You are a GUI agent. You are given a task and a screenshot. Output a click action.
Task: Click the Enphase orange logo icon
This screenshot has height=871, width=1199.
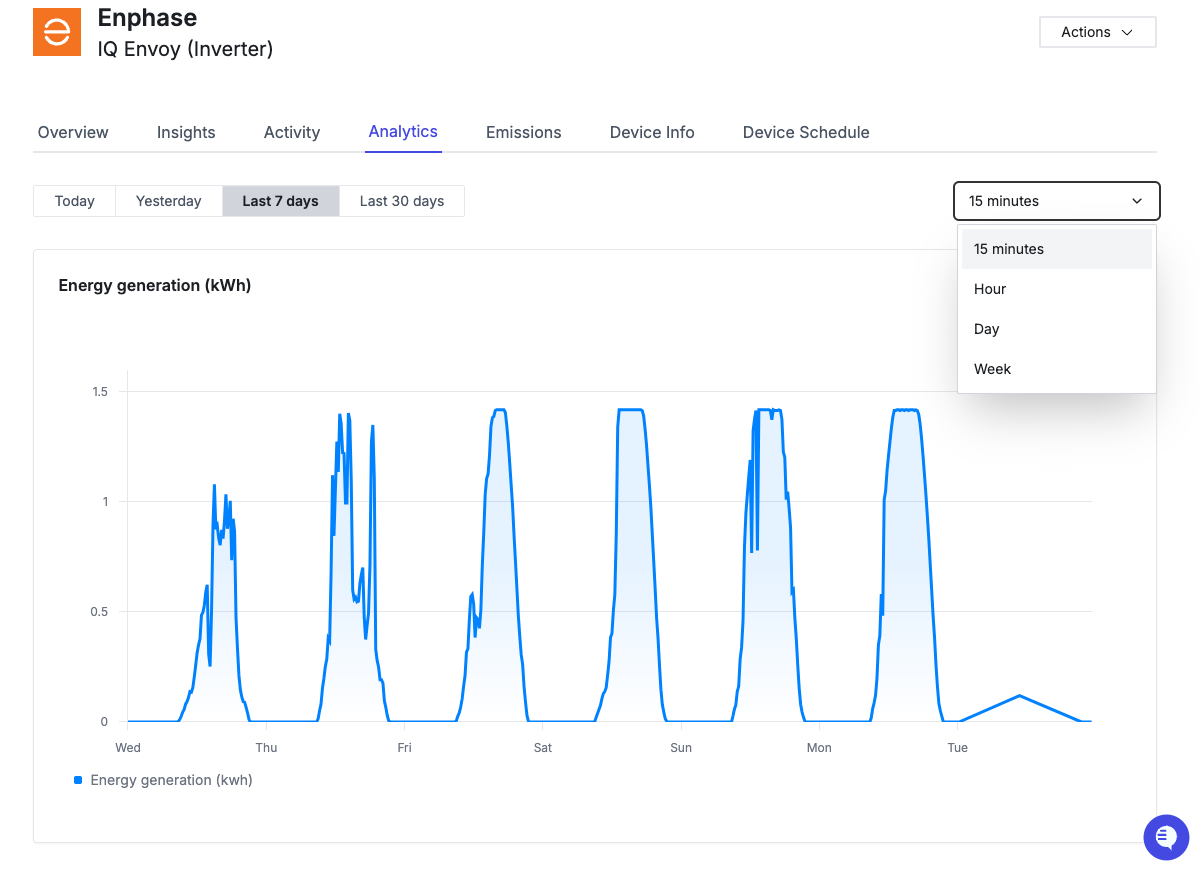click(56, 31)
